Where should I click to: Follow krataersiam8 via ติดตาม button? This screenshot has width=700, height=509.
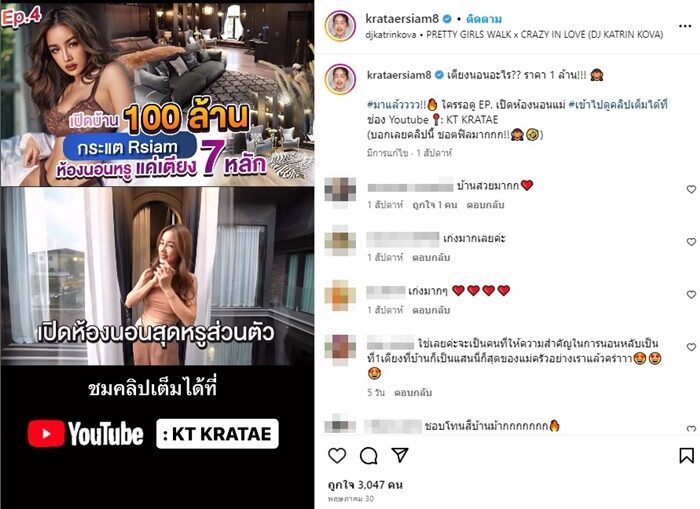coord(483,19)
